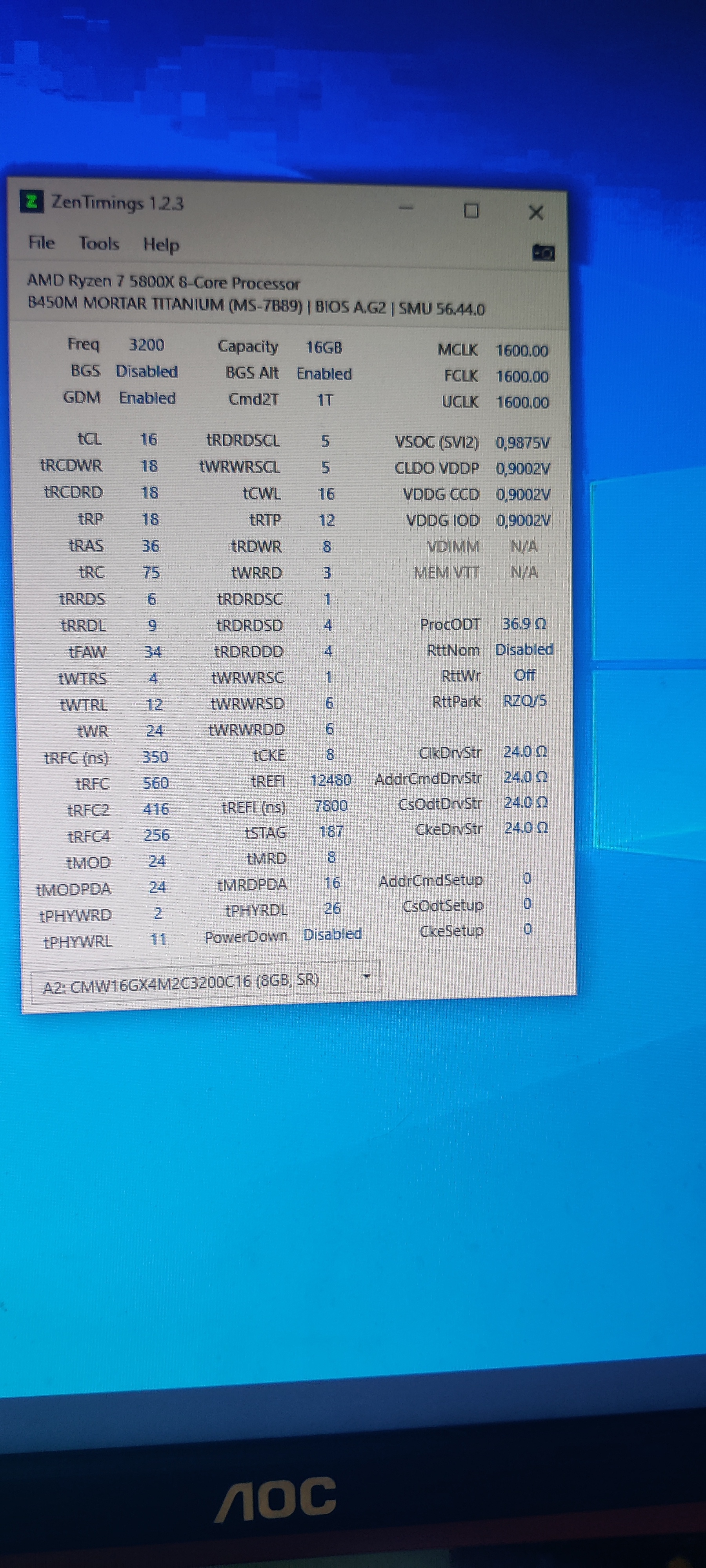Maximize the ZenTimings window

tap(471, 211)
